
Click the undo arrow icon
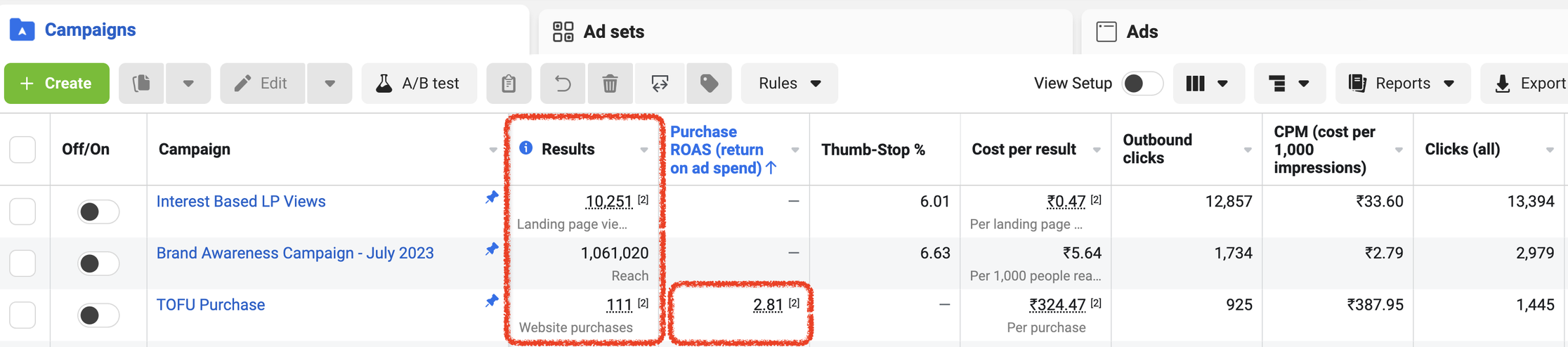(563, 84)
